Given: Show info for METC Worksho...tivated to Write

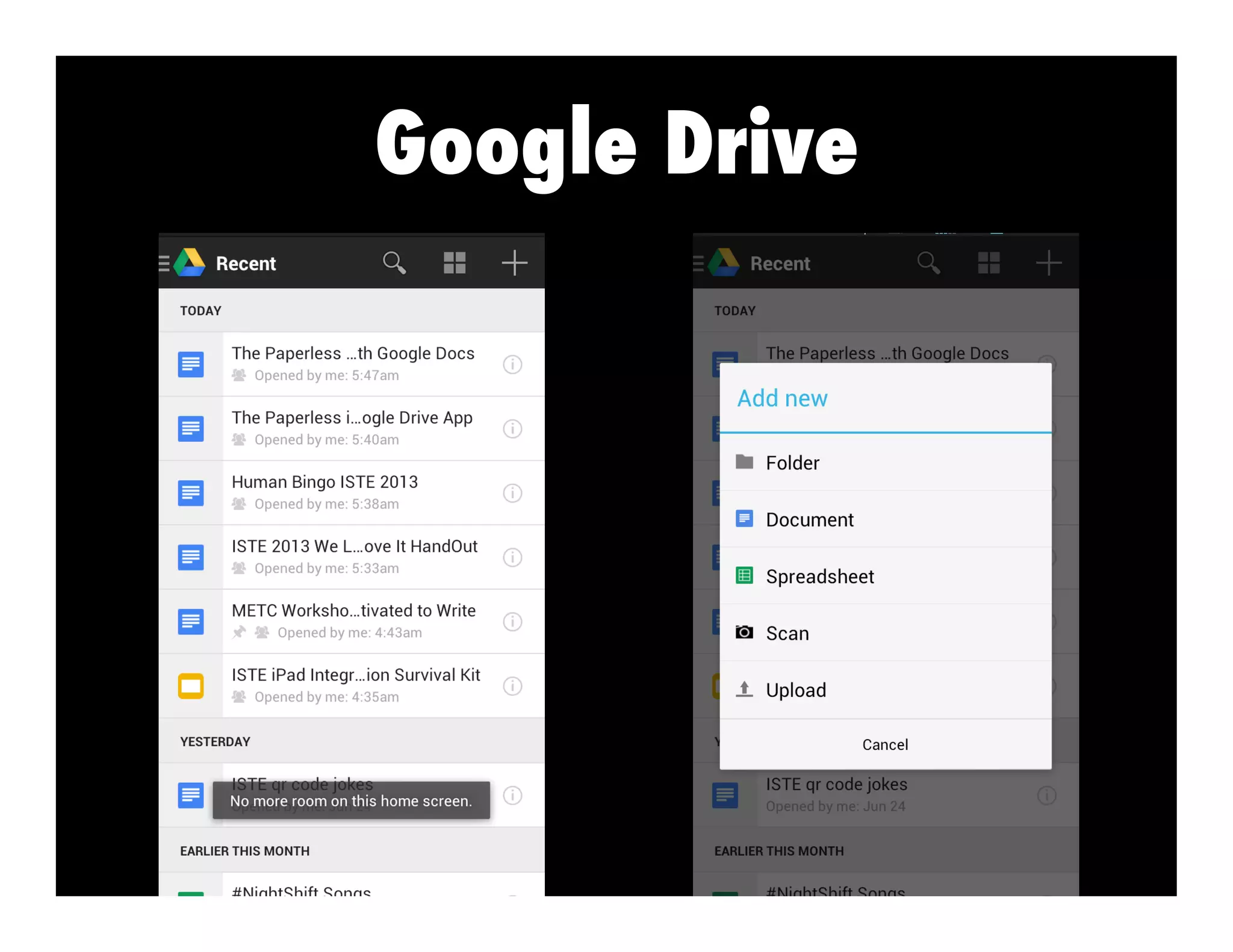Looking at the screenshot, I should click(512, 622).
